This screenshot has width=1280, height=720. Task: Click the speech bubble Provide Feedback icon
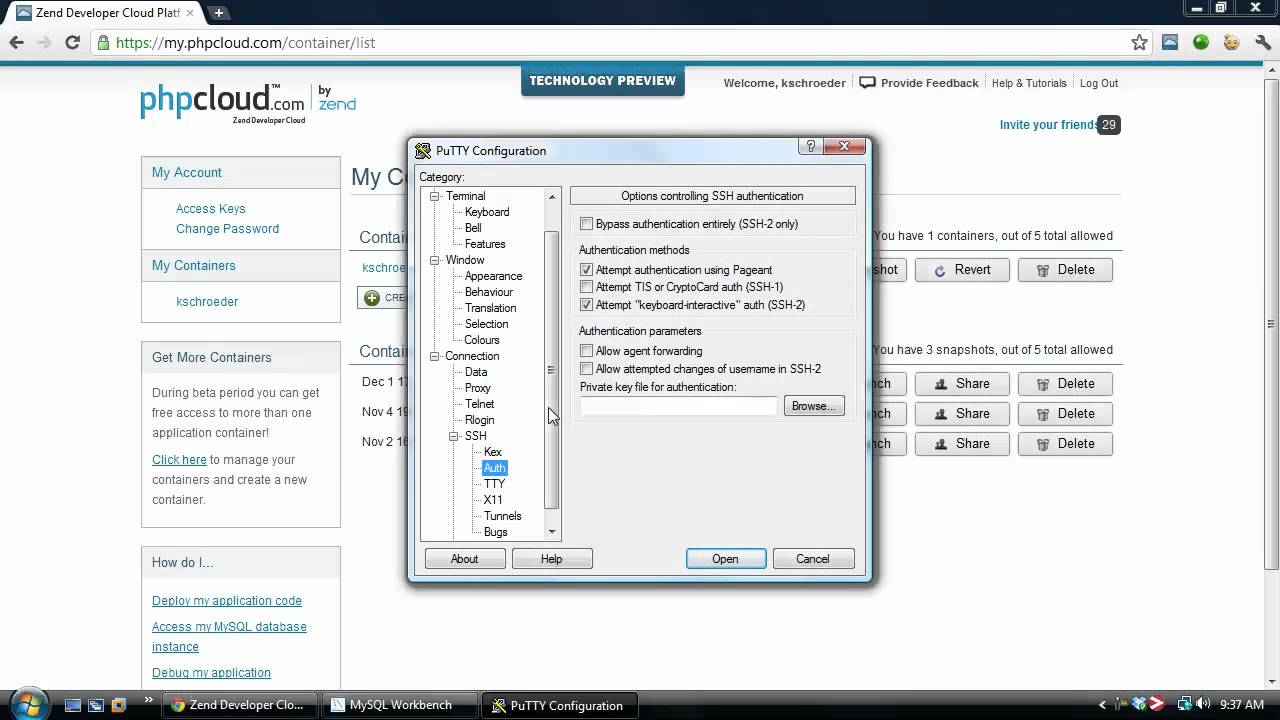pos(868,83)
